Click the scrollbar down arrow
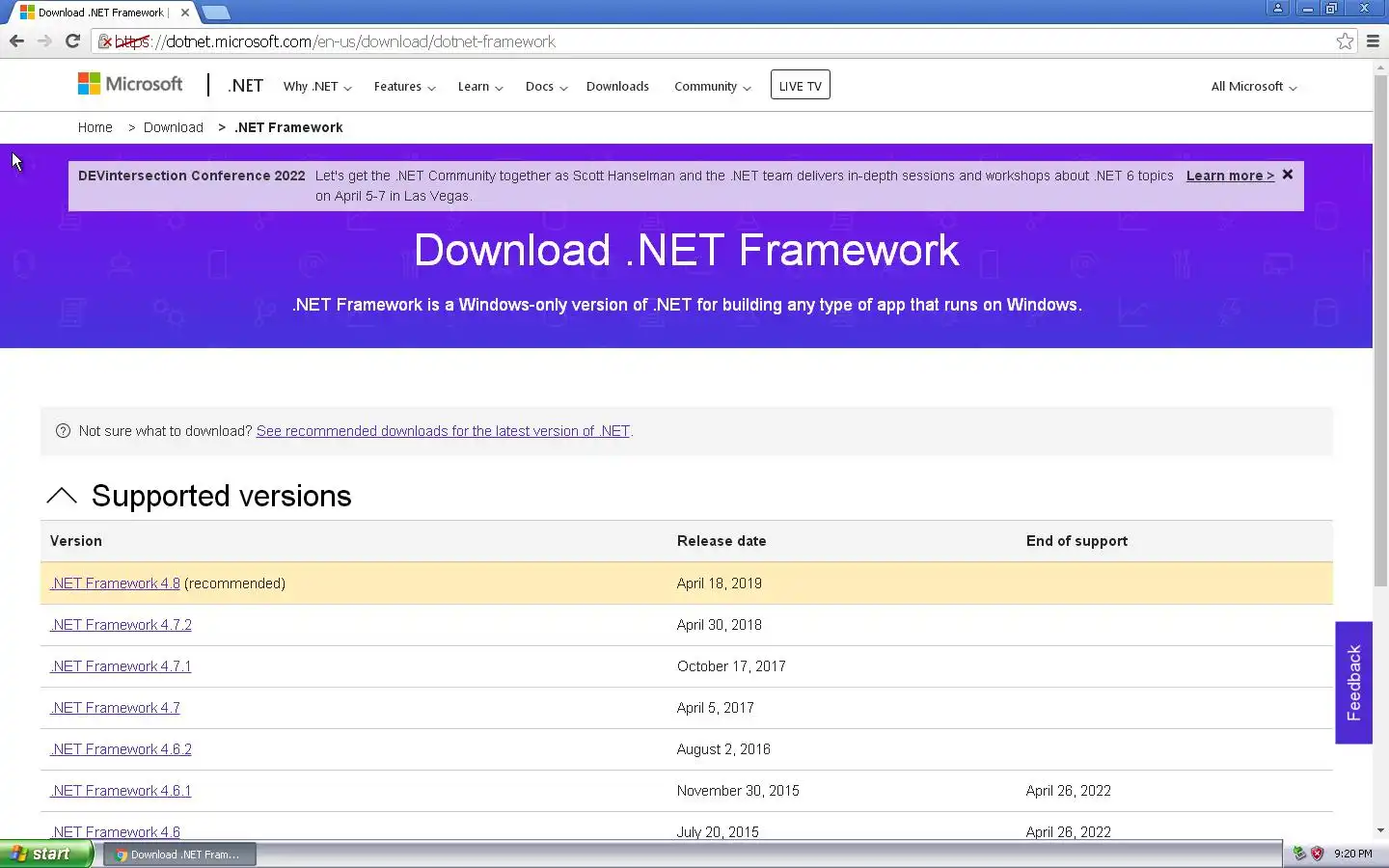This screenshot has height=868, width=1389. pyautogui.click(x=1380, y=830)
